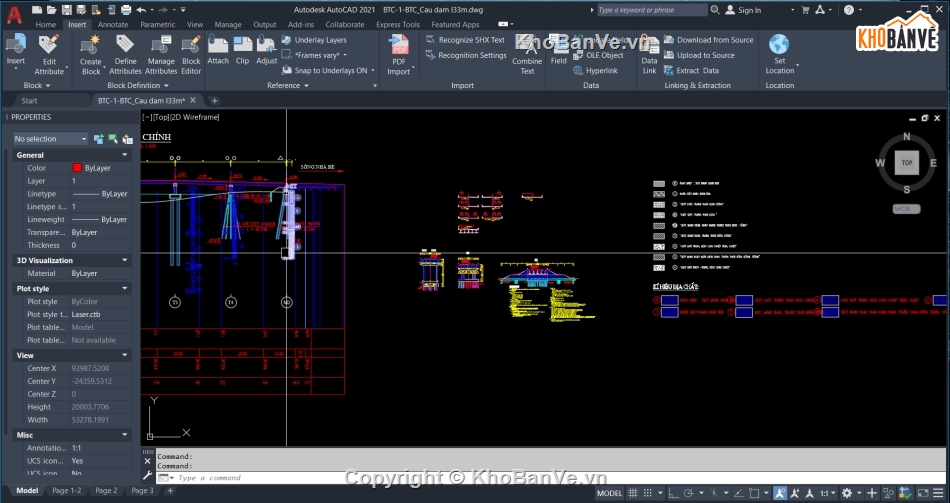Image resolution: width=950 pixels, height=503 pixels.
Task: Toggle object snap tracking in status bar
Action: pyautogui.click(x=739, y=494)
